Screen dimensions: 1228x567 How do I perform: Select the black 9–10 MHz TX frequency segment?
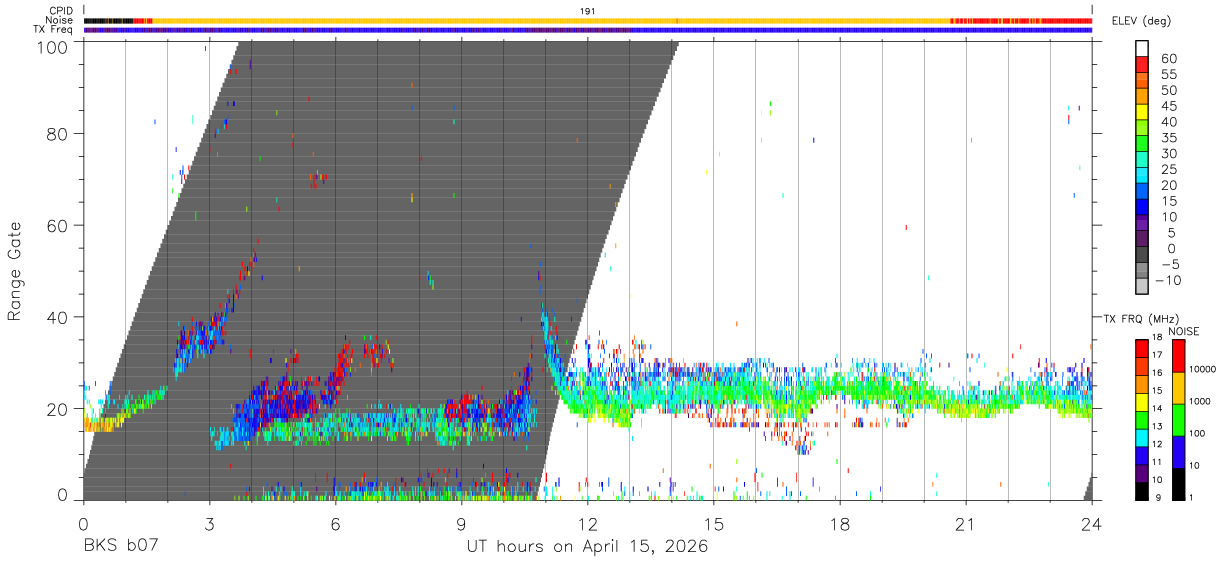pyautogui.click(x=1142, y=490)
